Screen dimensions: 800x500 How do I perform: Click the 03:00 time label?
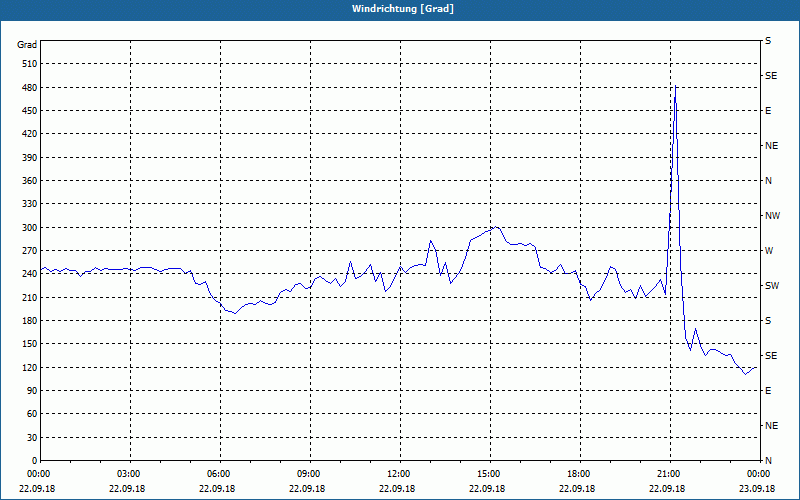tap(128, 474)
